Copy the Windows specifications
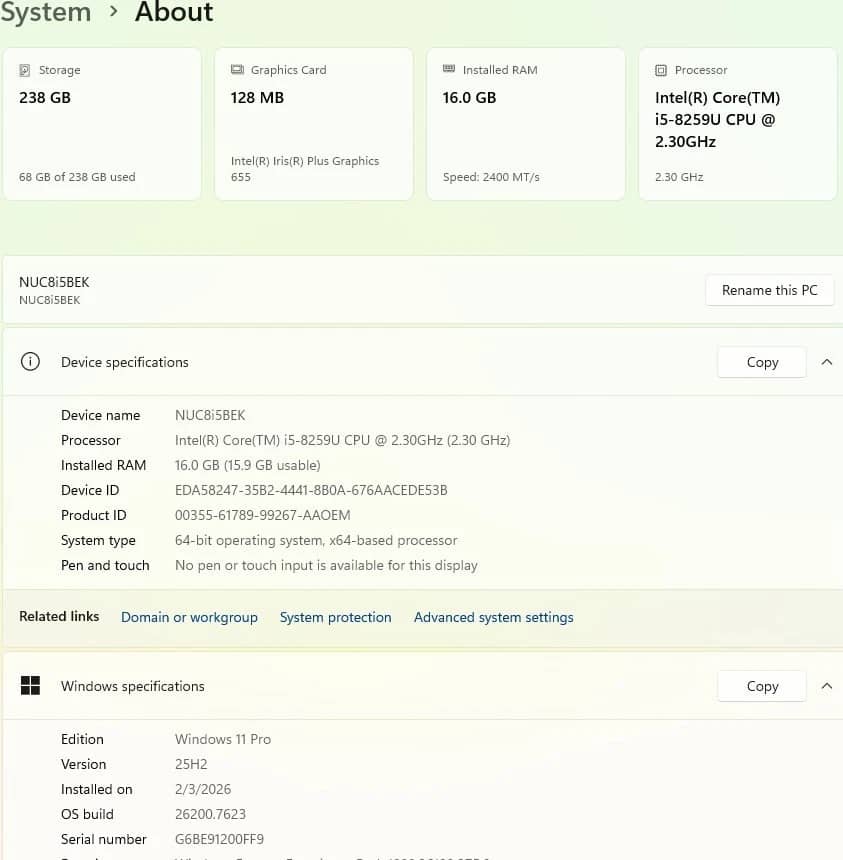This screenshot has height=860, width=843. click(x=762, y=686)
